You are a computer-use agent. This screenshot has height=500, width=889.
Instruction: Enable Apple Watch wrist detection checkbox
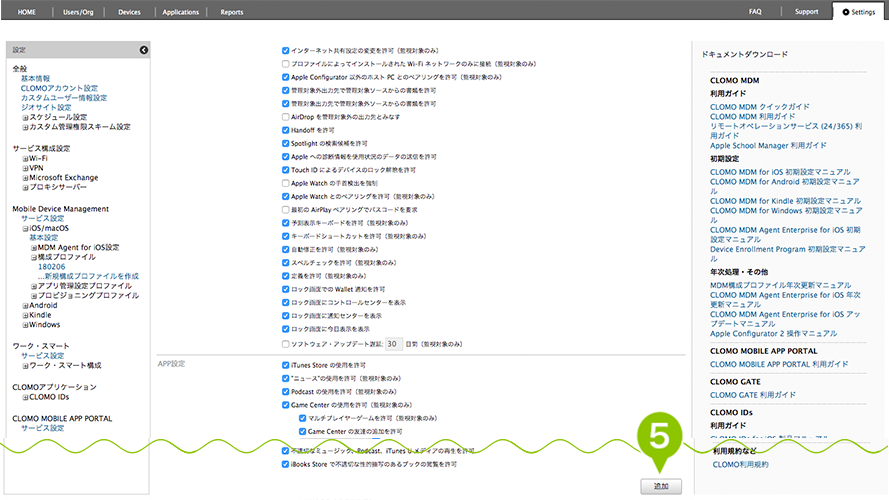(285, 183)
